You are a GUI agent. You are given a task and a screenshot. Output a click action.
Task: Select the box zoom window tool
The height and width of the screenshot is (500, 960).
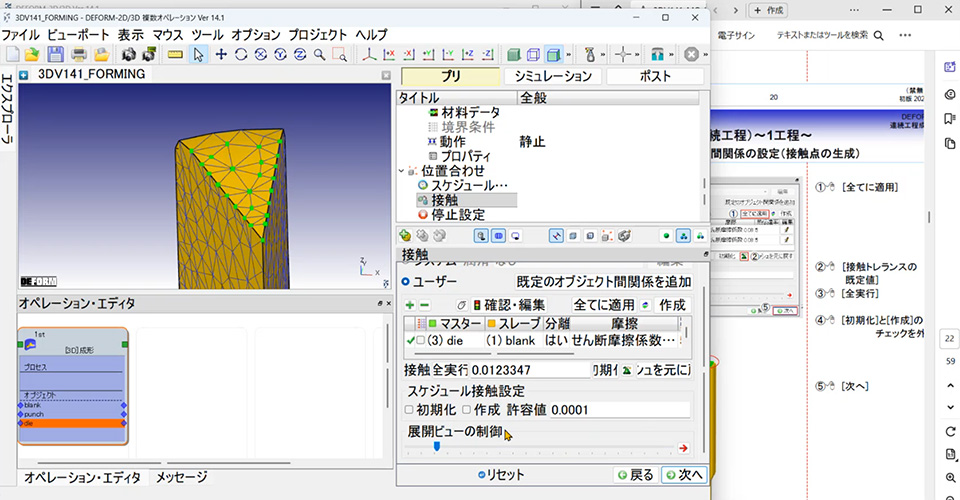(339, 54)
